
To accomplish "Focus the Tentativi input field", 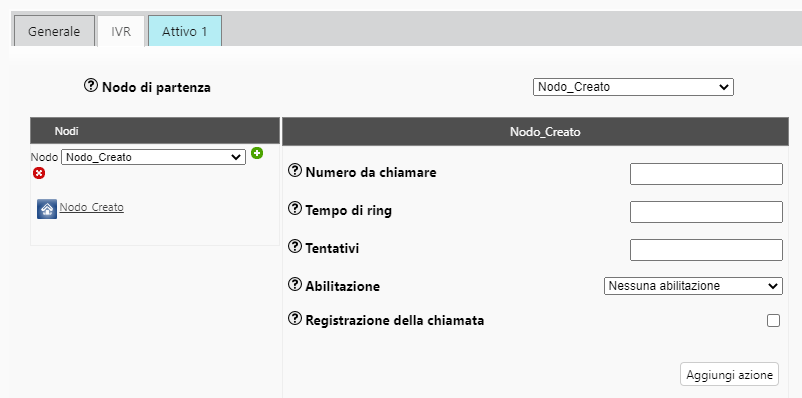I will tap(706, 250).
